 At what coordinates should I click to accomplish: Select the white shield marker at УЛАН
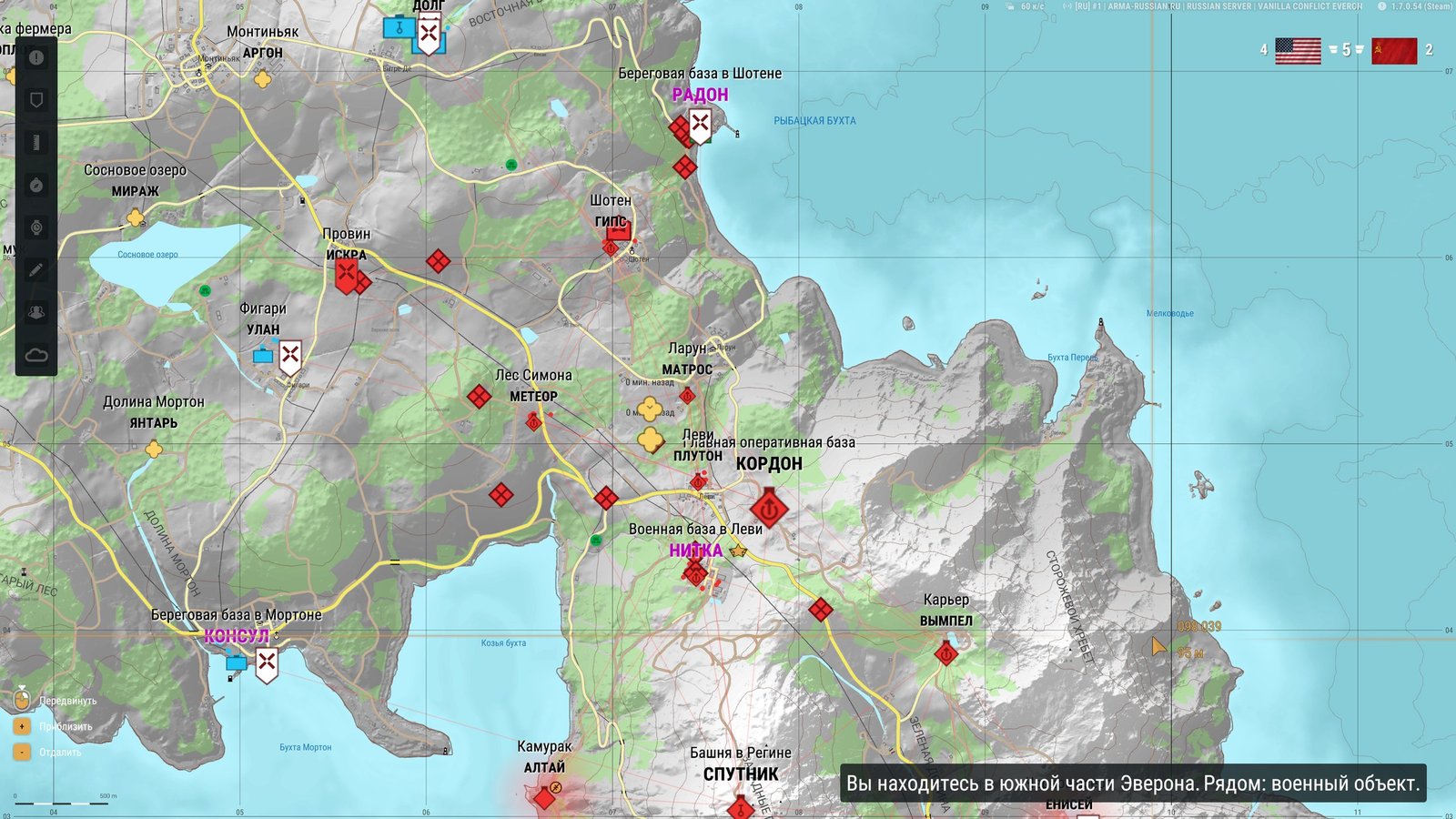coord(290,358)
